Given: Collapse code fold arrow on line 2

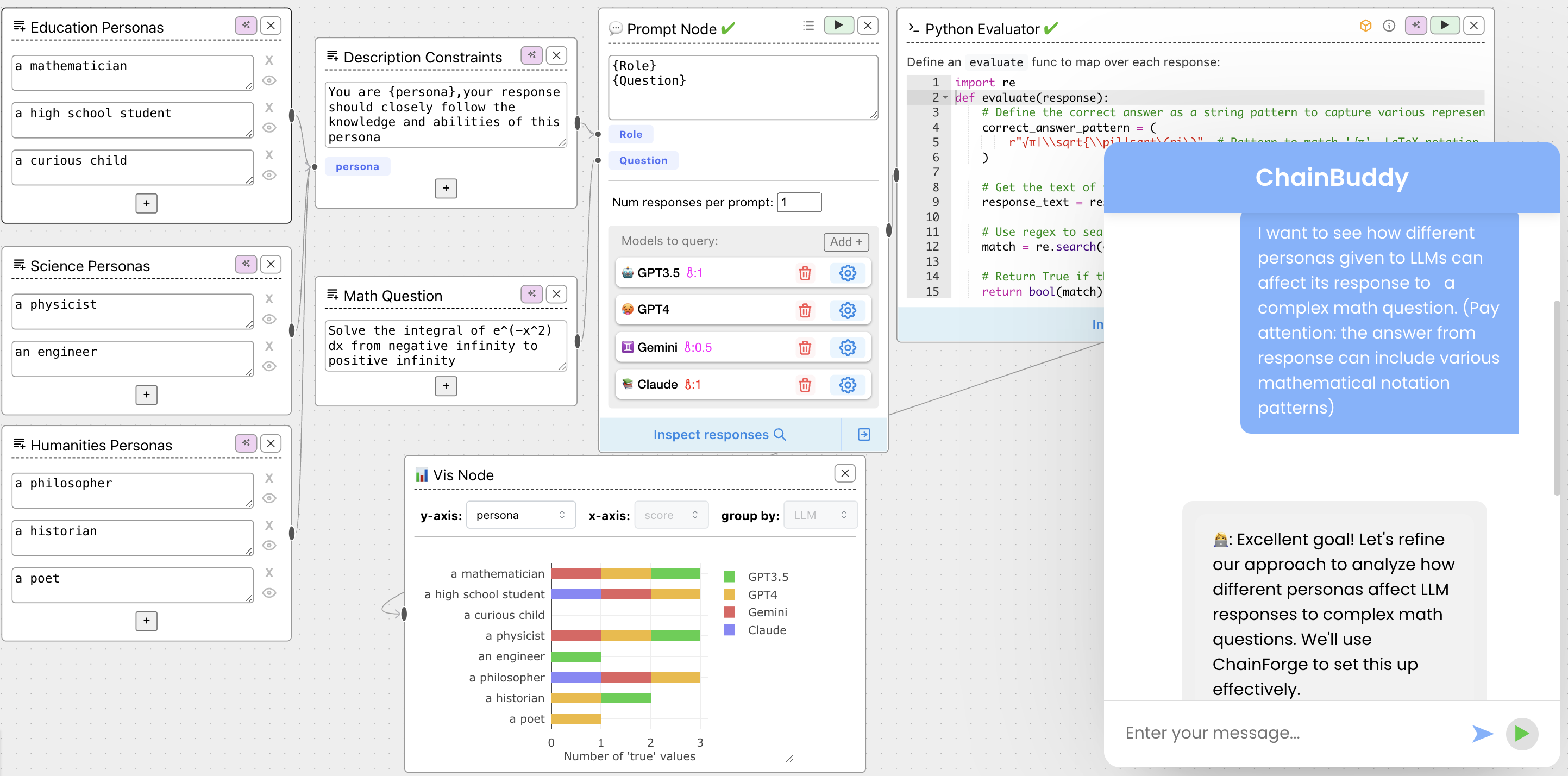Looking at the screenshot, I should click(945, 97).
